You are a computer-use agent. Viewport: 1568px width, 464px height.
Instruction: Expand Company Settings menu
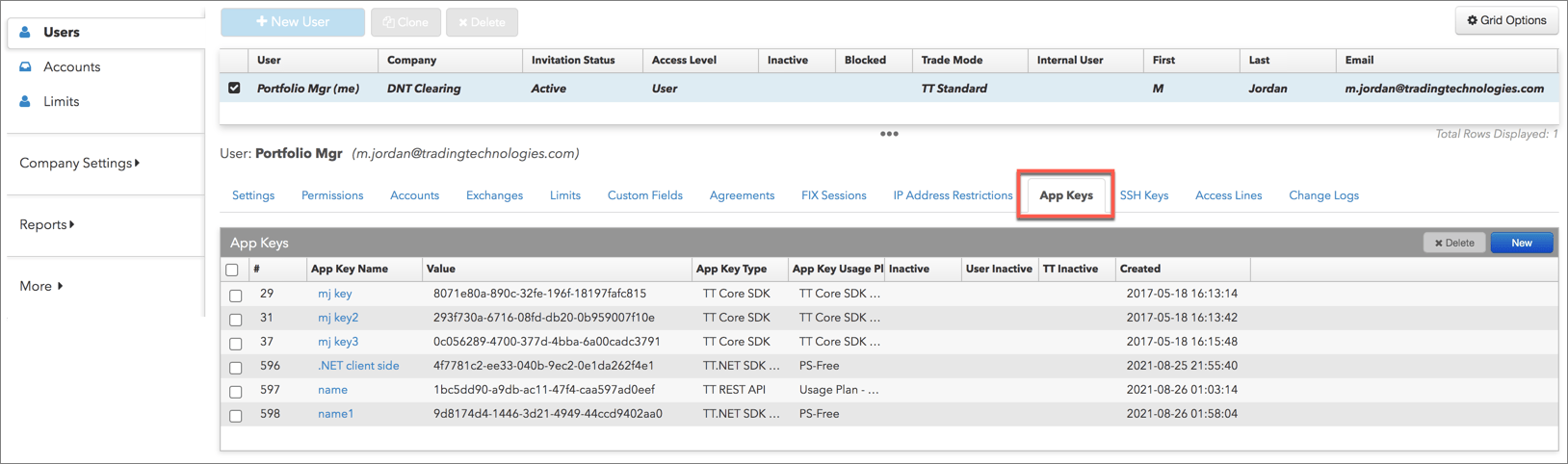(x=79, y=163)
